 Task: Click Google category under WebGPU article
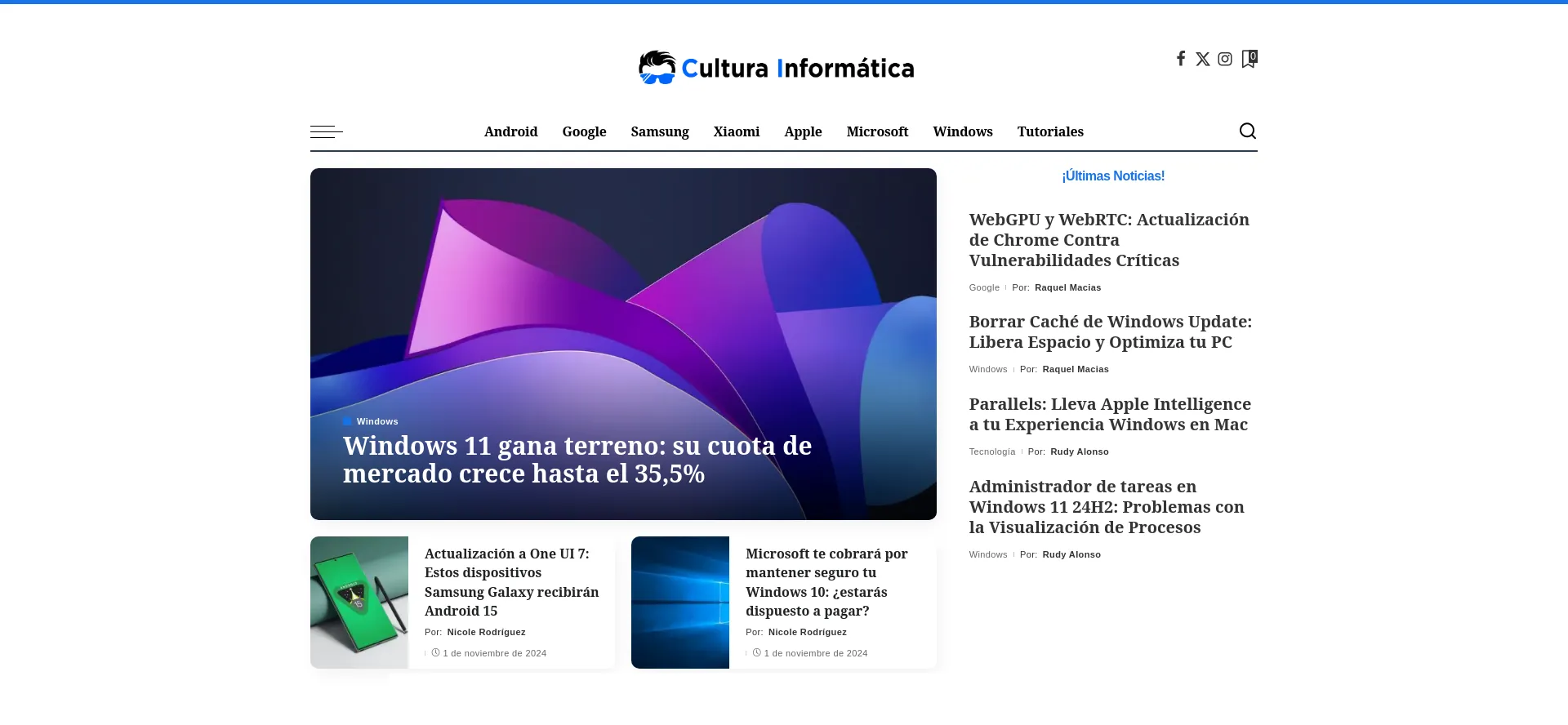984,287
